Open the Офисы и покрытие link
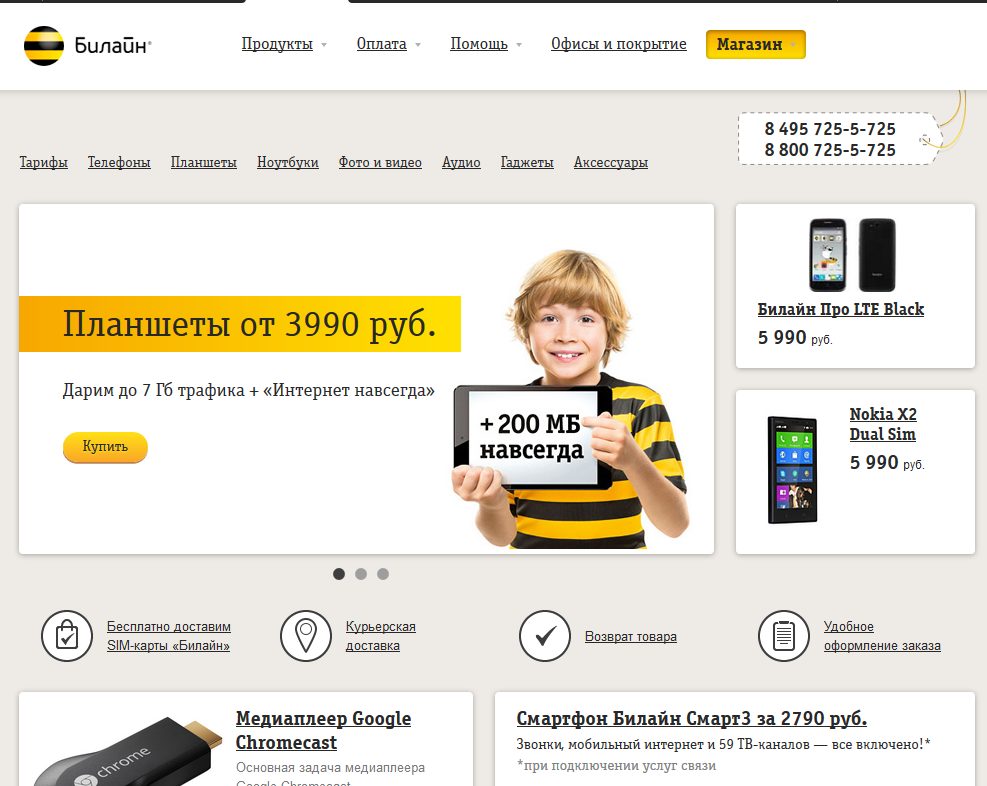987x786 pixels. click(619, 44)
